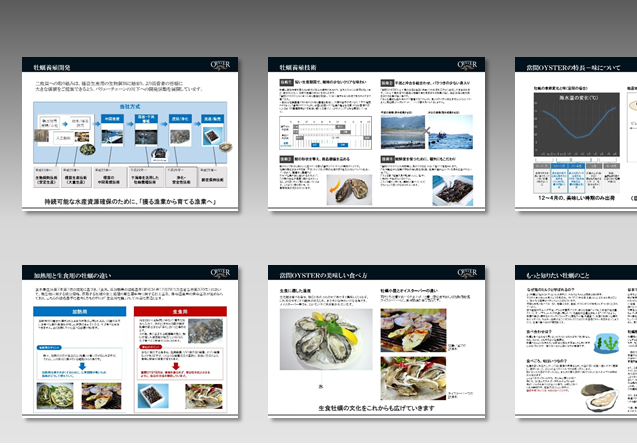Click the 加熱用と生食用の牡蠣の違い title text
The height and width of the screenshot is (446, 637).
pos(72,275)
